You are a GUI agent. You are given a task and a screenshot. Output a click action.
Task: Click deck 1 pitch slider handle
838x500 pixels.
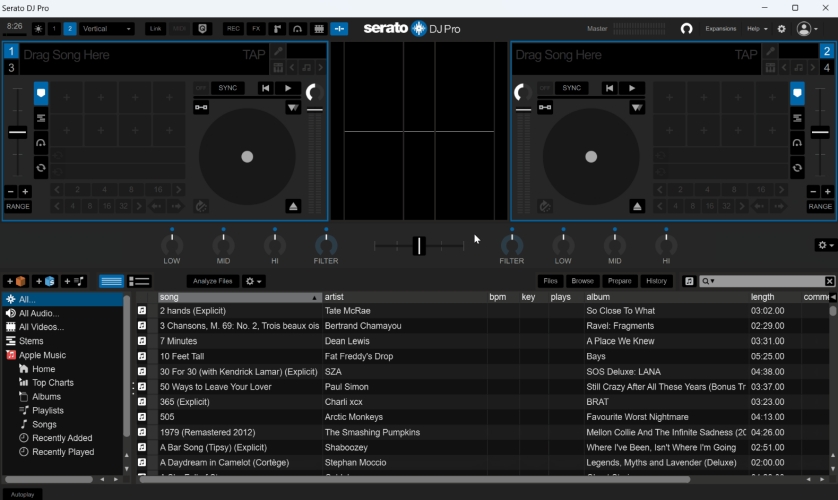pos(18,132)
